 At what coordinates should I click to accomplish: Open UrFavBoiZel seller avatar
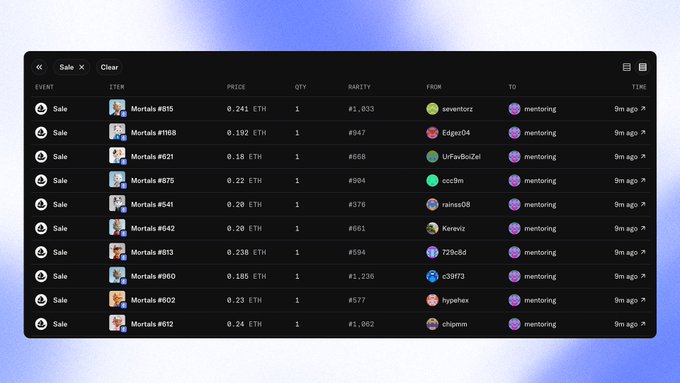[432, 157]
